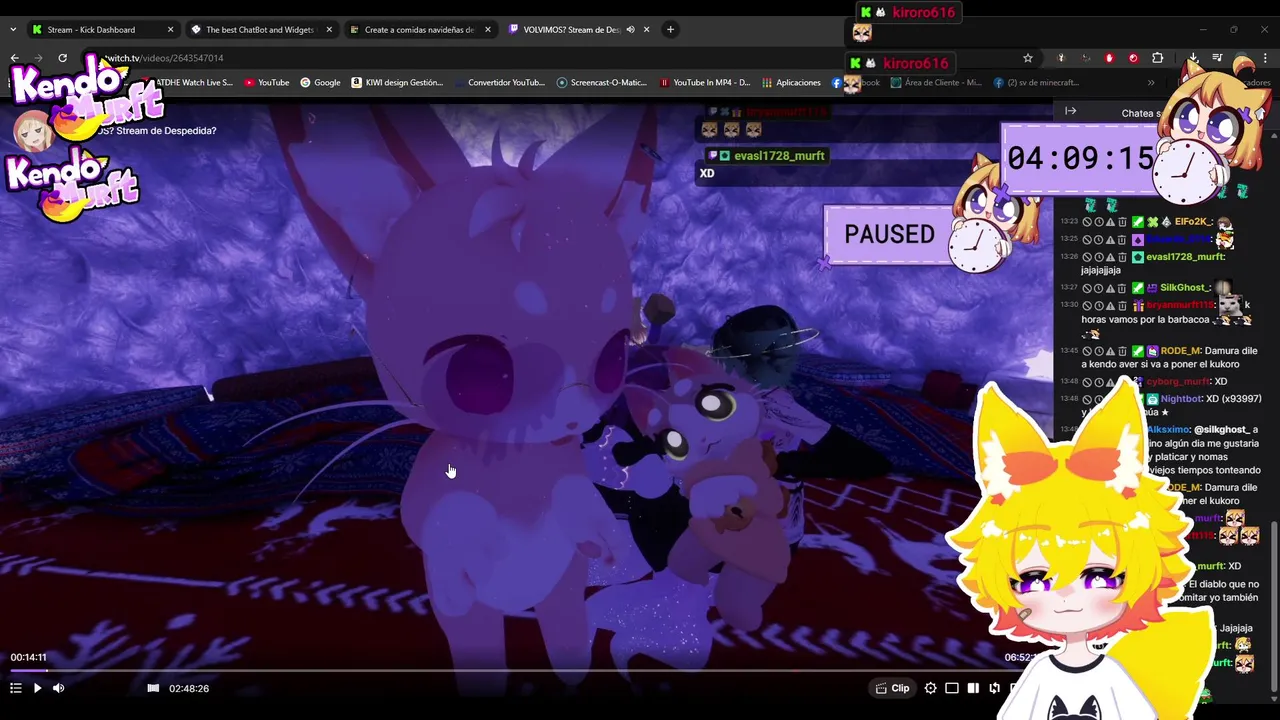The height and width of the screenshot is (720, 1280).
Task: Click the address bar URL
Action: pyautogui.click(x=164, y=58)
